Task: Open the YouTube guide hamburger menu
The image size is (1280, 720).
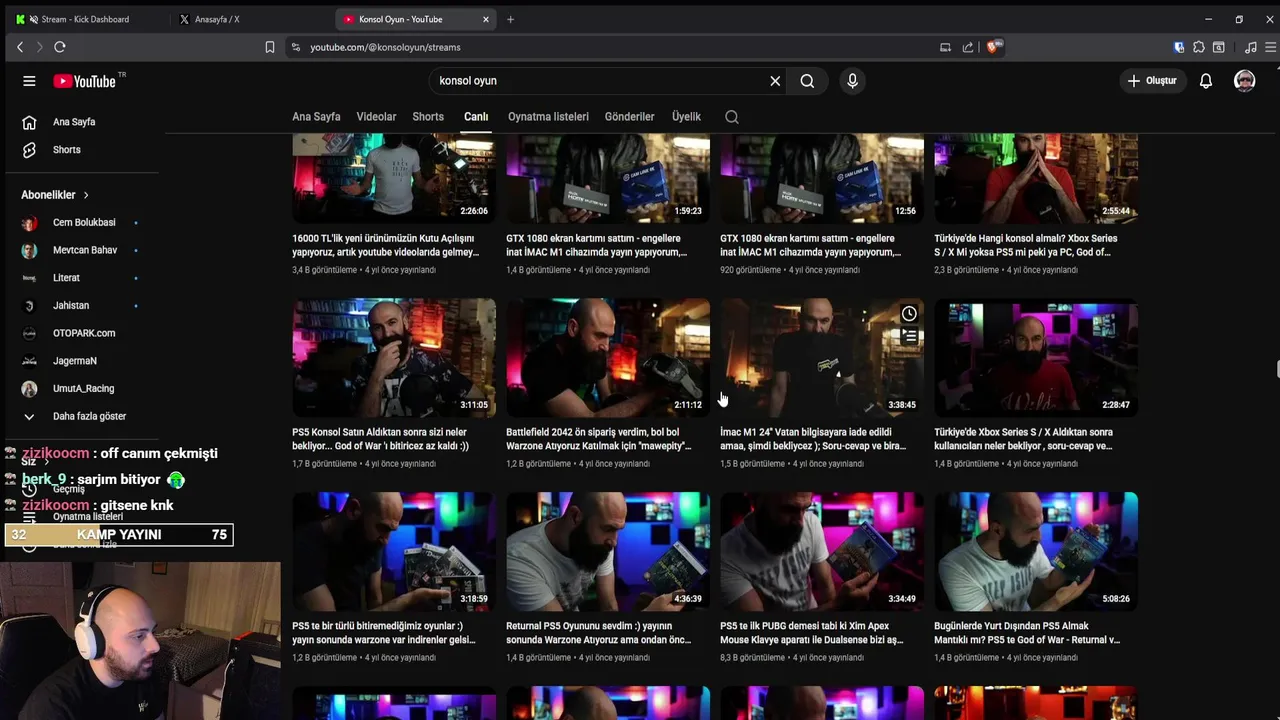Action: click(29, 81)
